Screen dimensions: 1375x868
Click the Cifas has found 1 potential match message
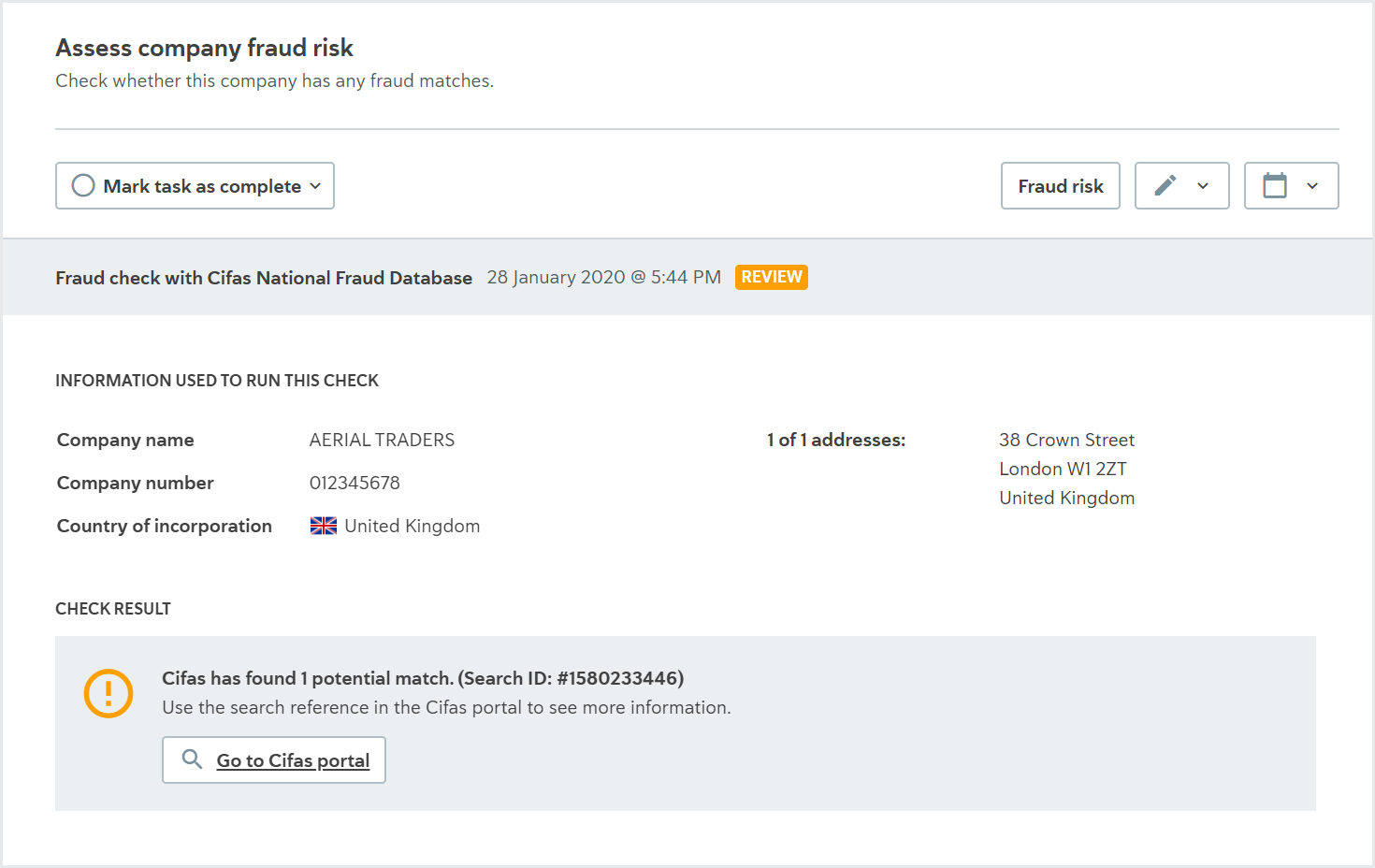423,678
